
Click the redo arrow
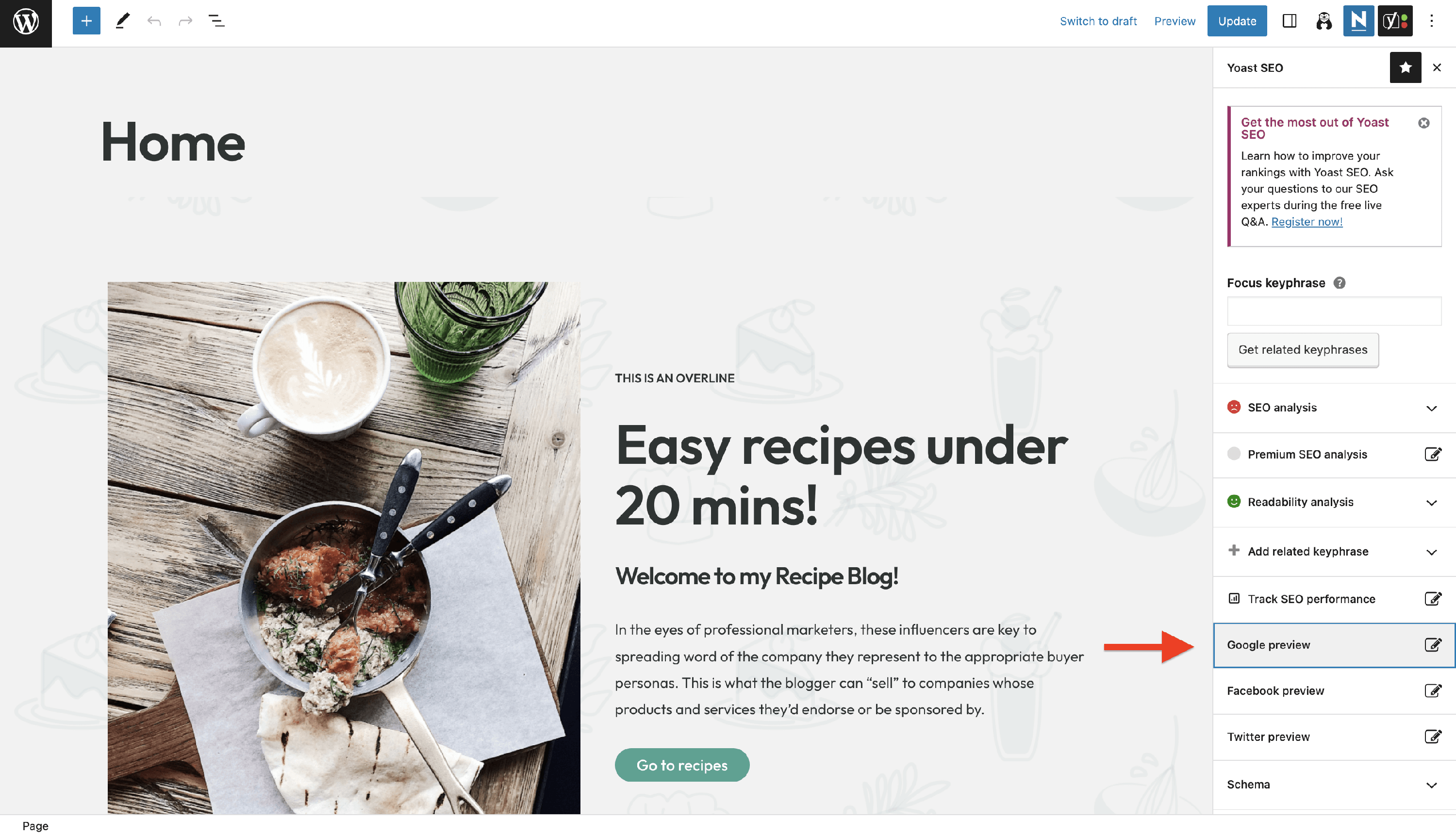[x=185, y=21]
